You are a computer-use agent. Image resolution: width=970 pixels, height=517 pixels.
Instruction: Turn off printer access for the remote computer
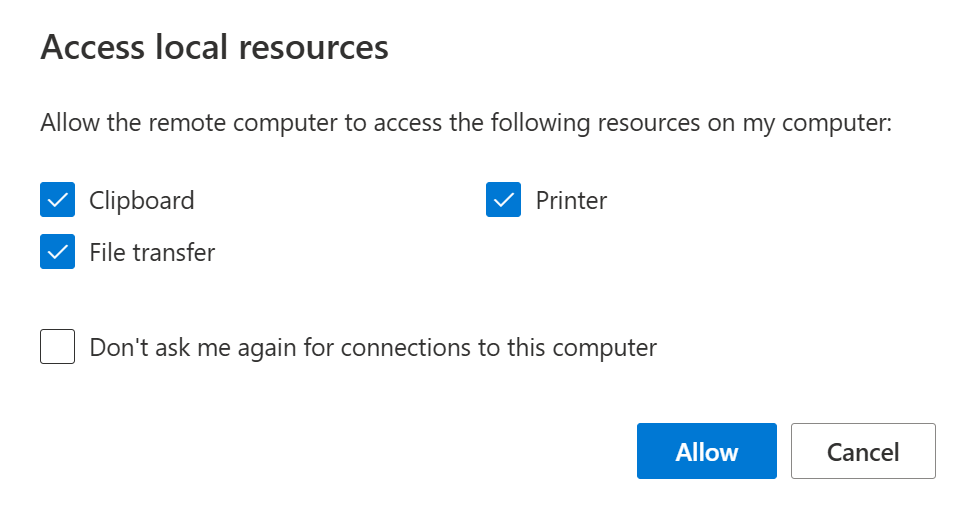click(504, 200)
